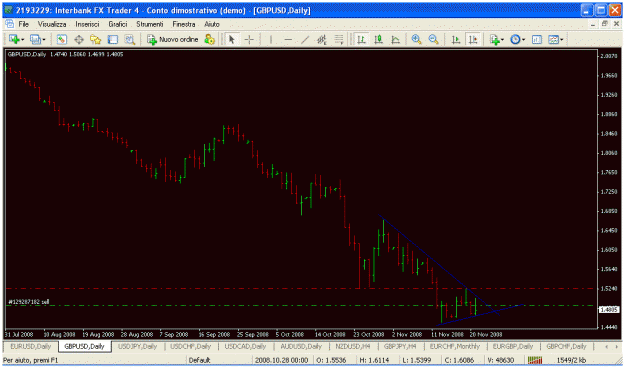Open the Templates icon
The width and height of the screenshot is (625, 368).
point(554,39)
